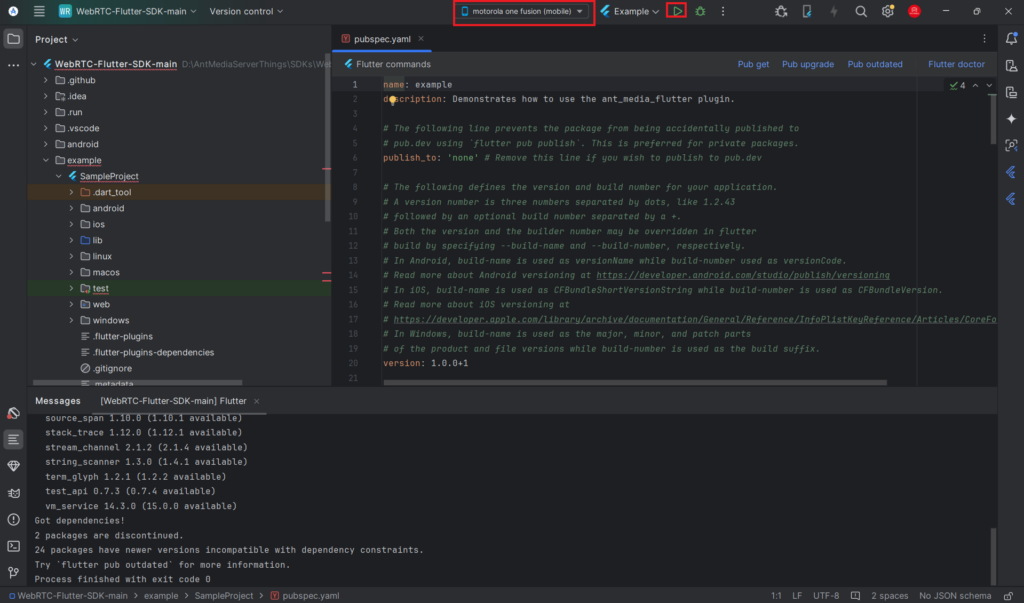Image resolution: width=1024 pixels, height=603 pixels.
Task: Click the Project tree horizontal scrollbar
Action: [137, 383]
